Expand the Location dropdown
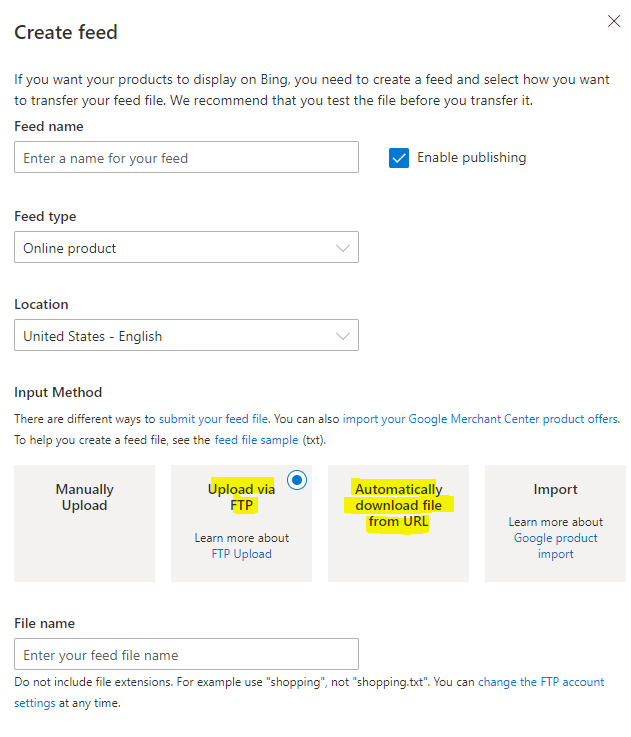This screenshot has width=631, height=737. 186,336
